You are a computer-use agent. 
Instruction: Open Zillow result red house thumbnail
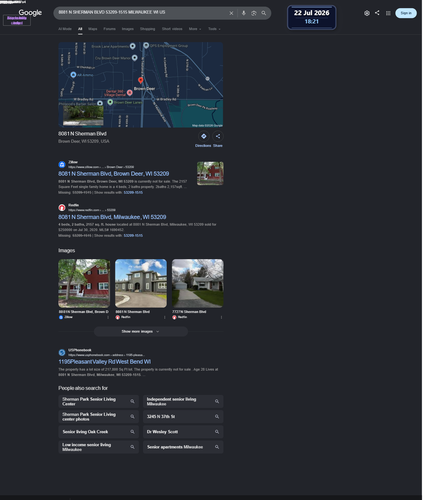210,173
